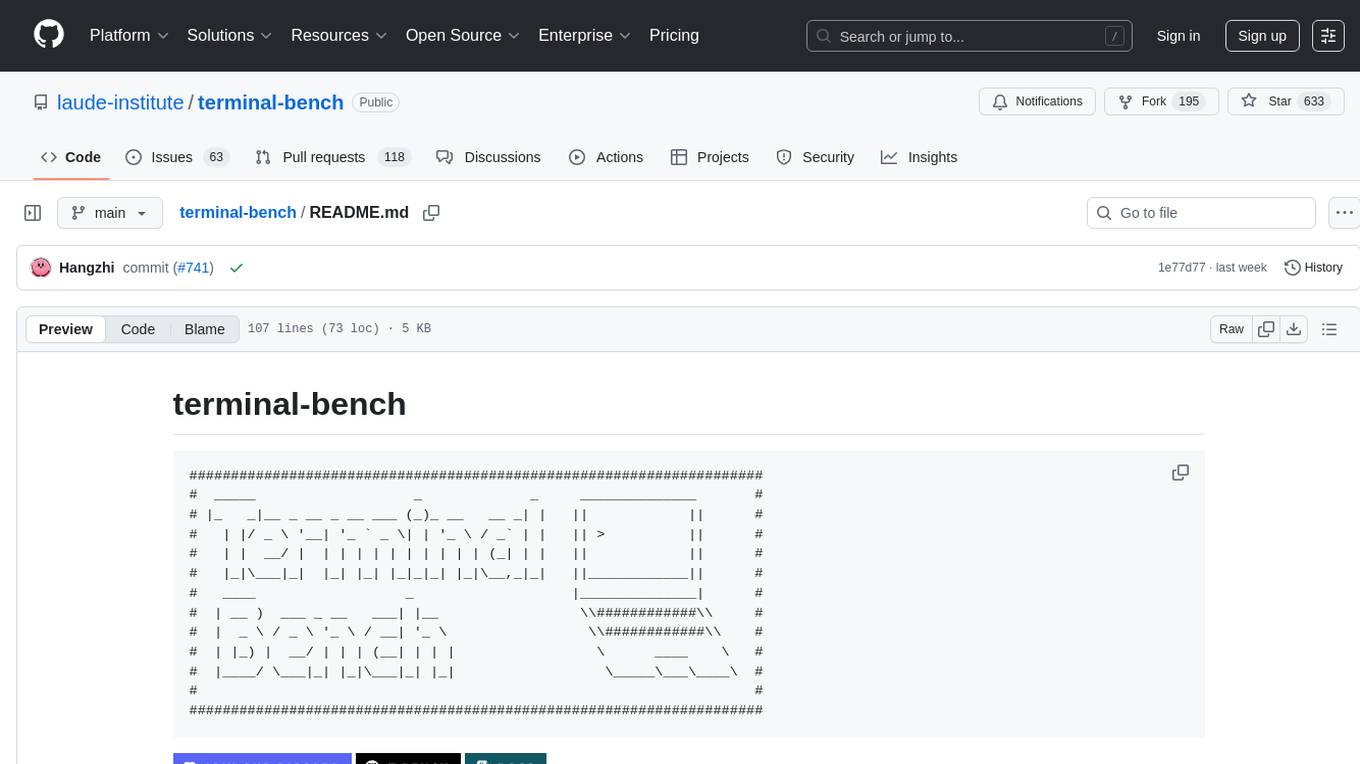Open the Insights tab
Screen dimensions: 1360x764
(x=919, y=157)
